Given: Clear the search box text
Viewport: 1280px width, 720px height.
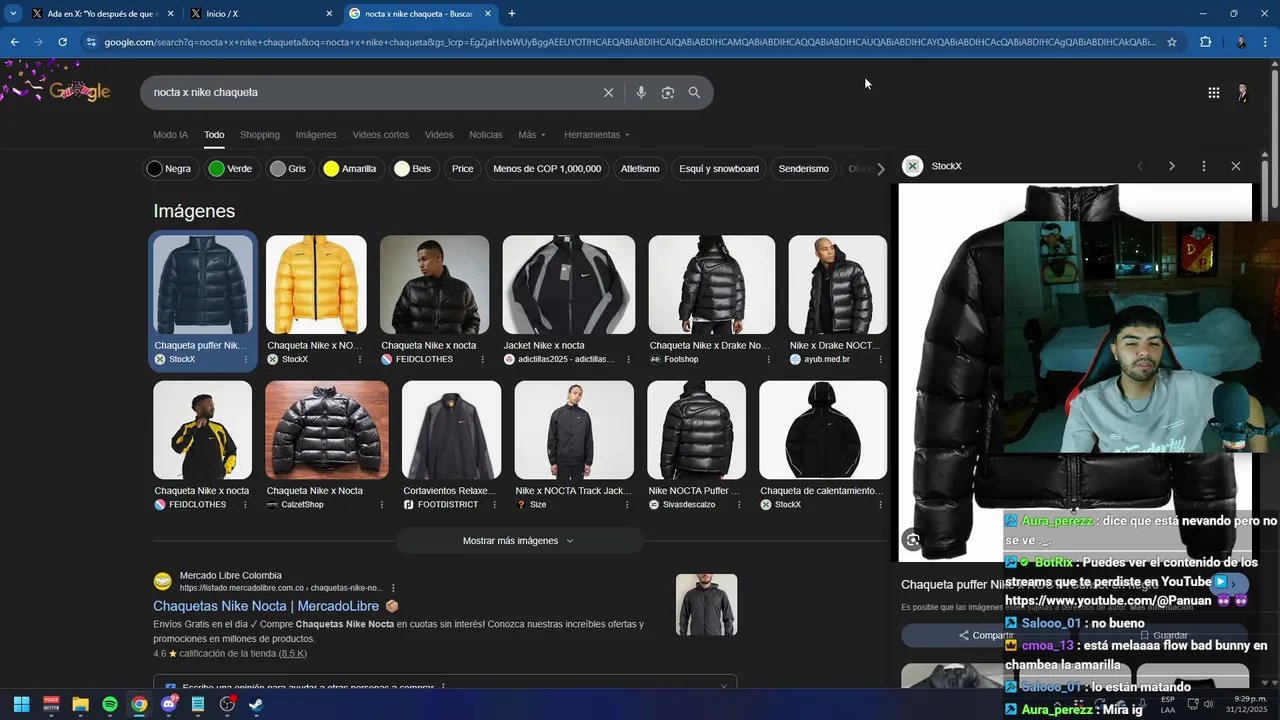Looking at the screenshot, I should coord(608,92).
